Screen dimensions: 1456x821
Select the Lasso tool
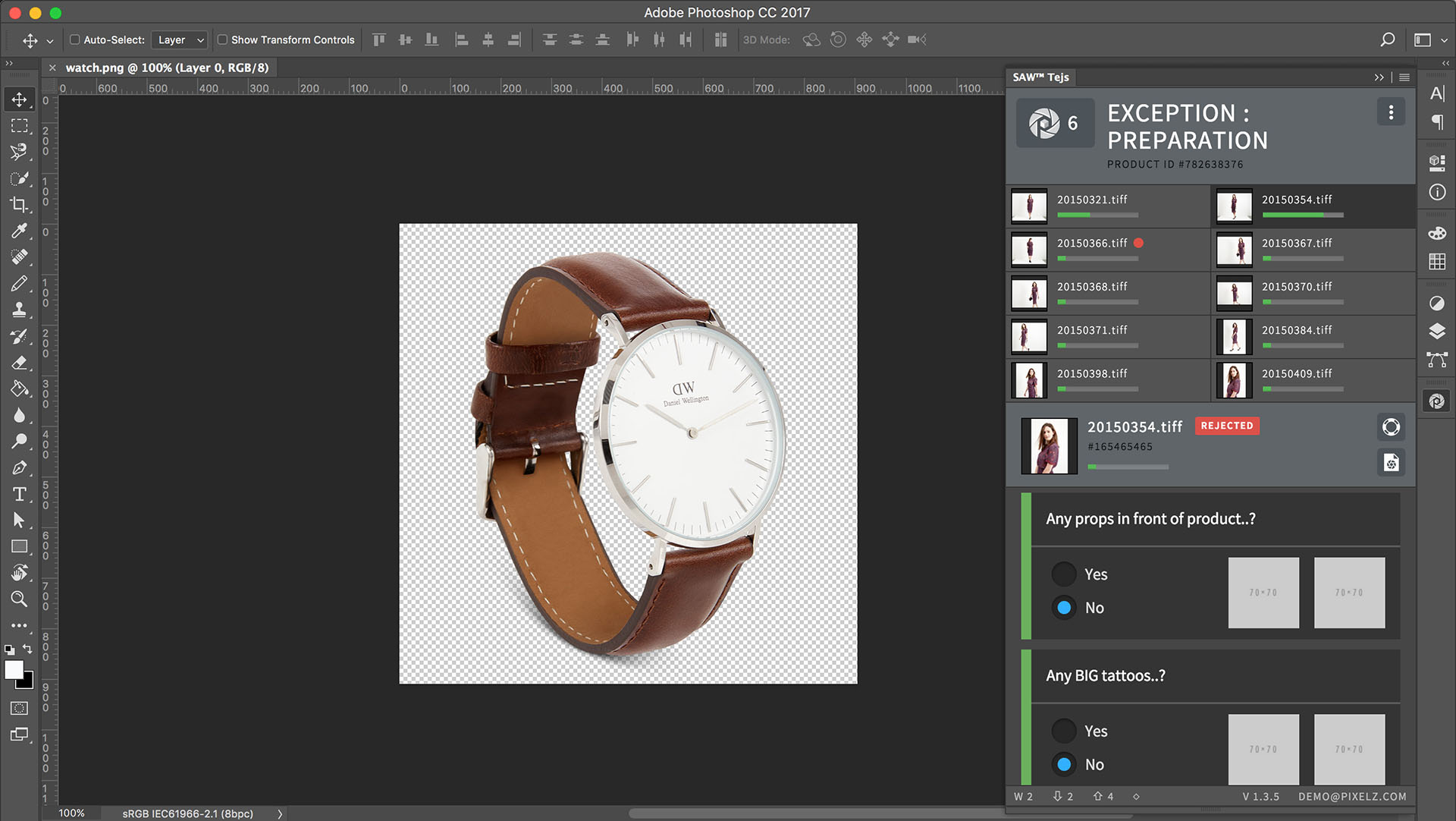tap(19, 152)
